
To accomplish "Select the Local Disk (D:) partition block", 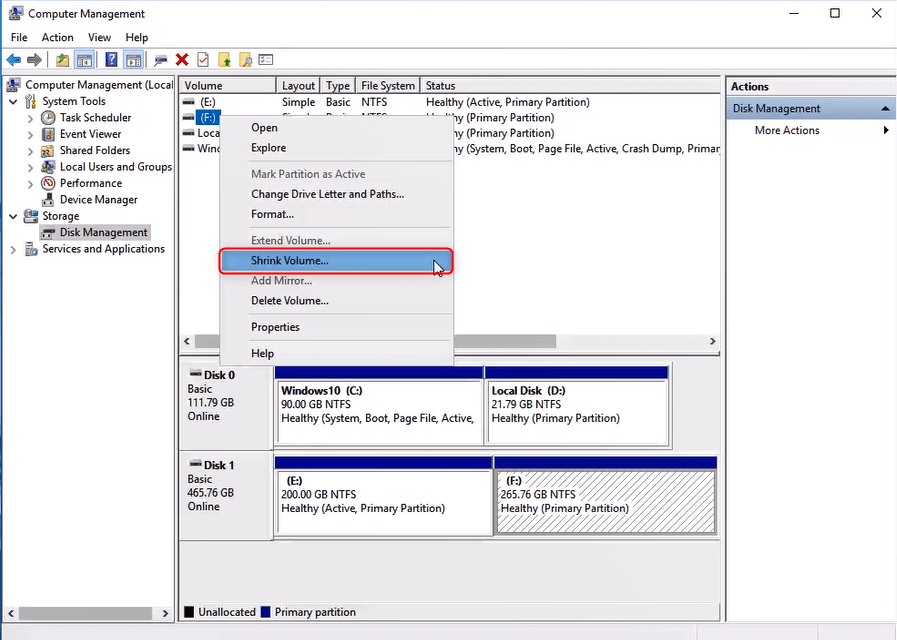I will (577, 406).
